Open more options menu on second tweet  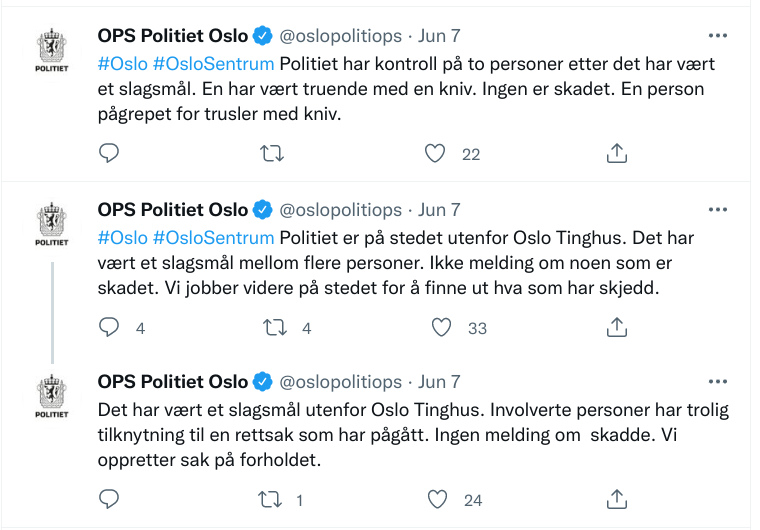tap(718, 210)
